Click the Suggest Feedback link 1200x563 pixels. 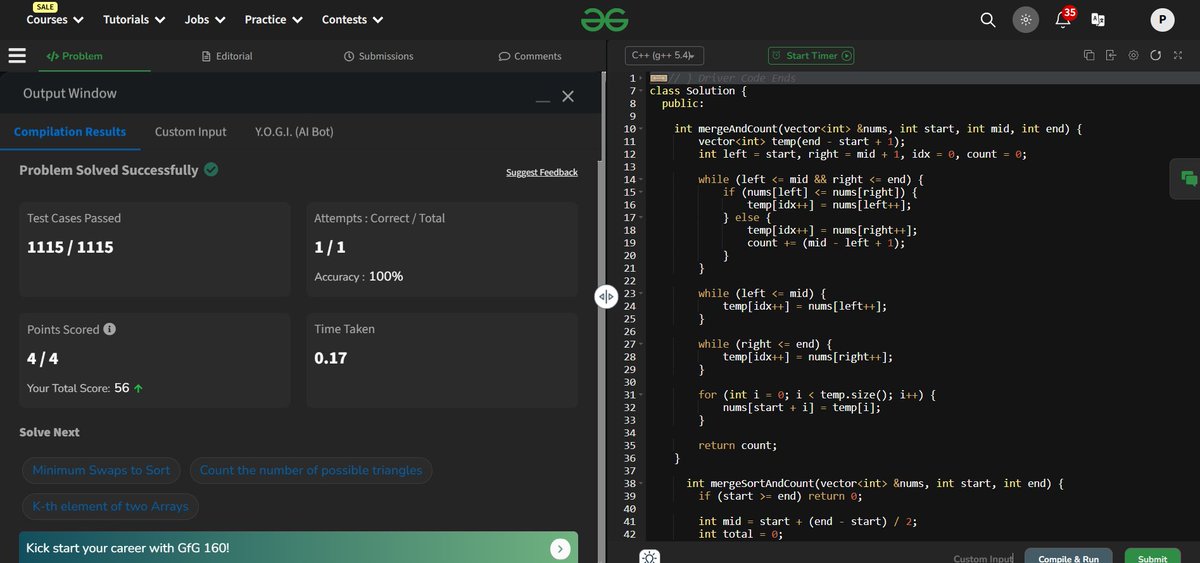[x=542, y=173]
